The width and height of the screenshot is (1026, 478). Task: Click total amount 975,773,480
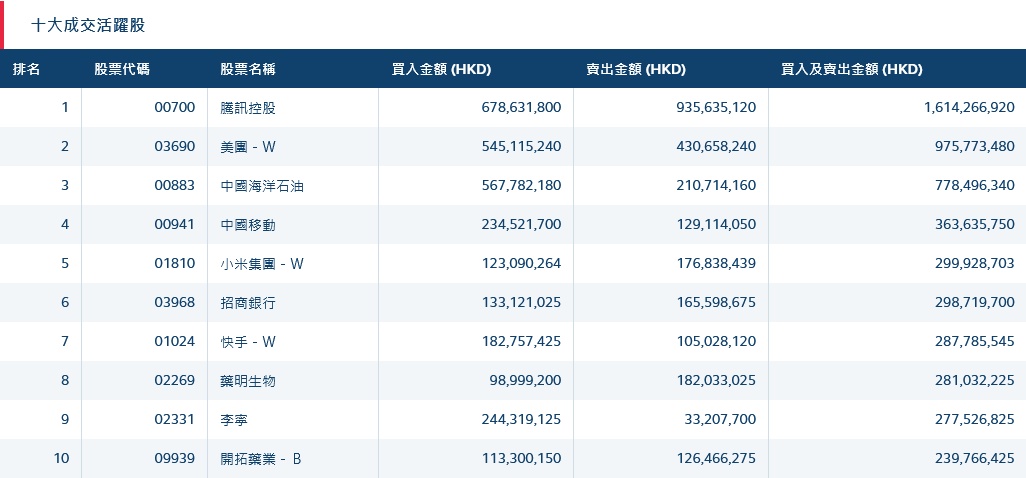[x=975, y=146]
